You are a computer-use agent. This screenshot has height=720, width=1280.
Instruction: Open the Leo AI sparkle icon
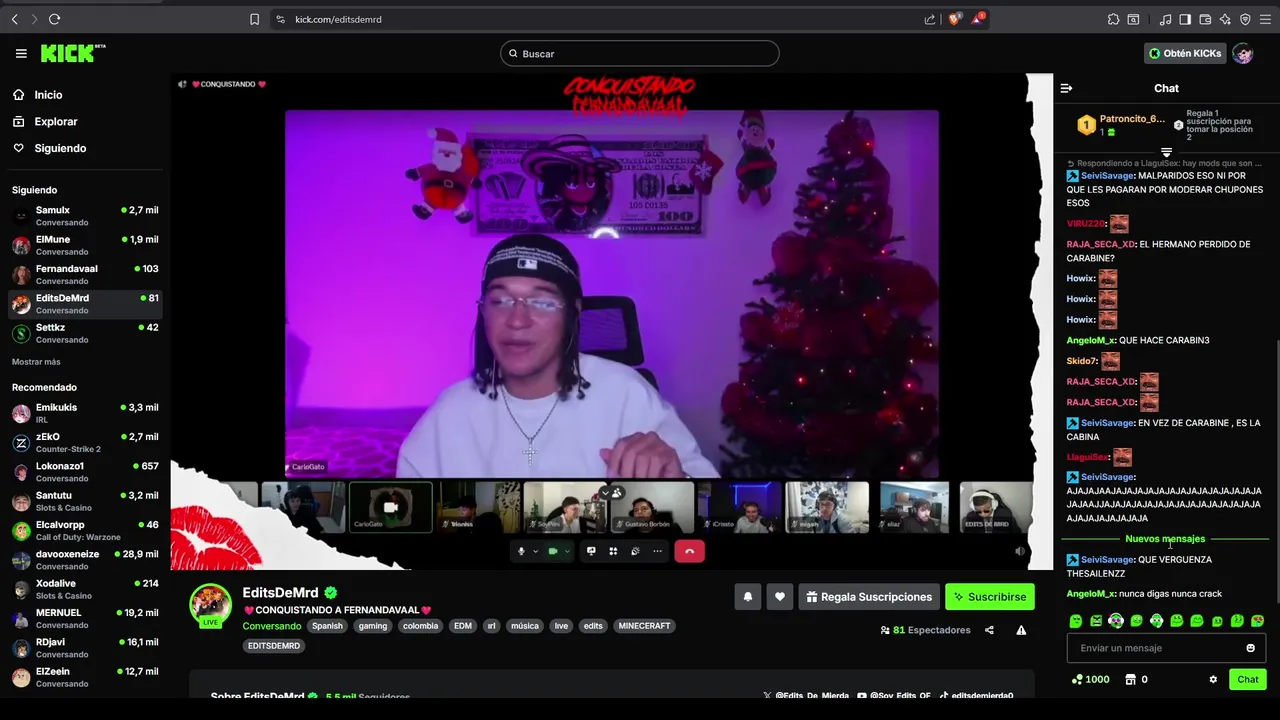(1225, 19)
